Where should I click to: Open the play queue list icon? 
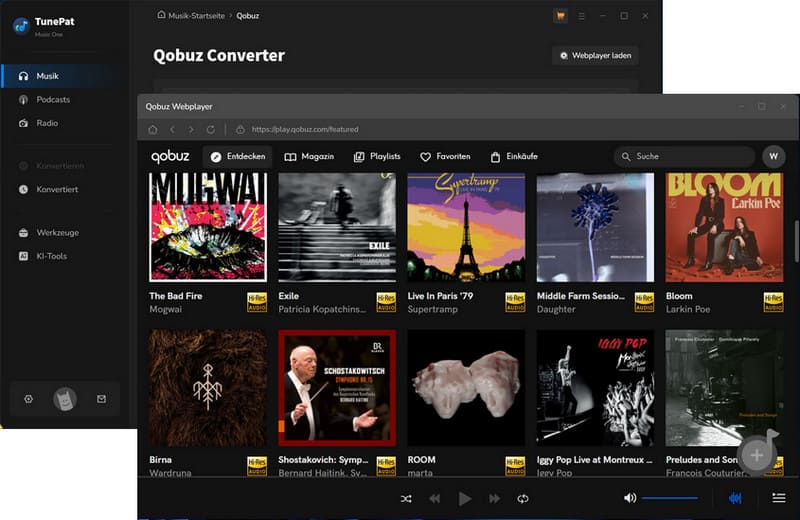click(779, 498)
